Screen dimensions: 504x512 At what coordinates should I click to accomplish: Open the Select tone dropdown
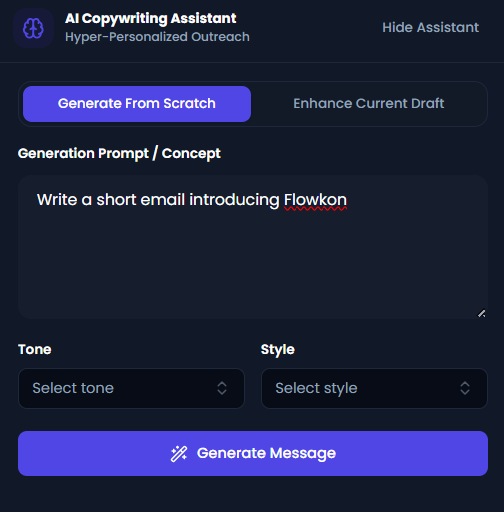[x=131, y=388]
